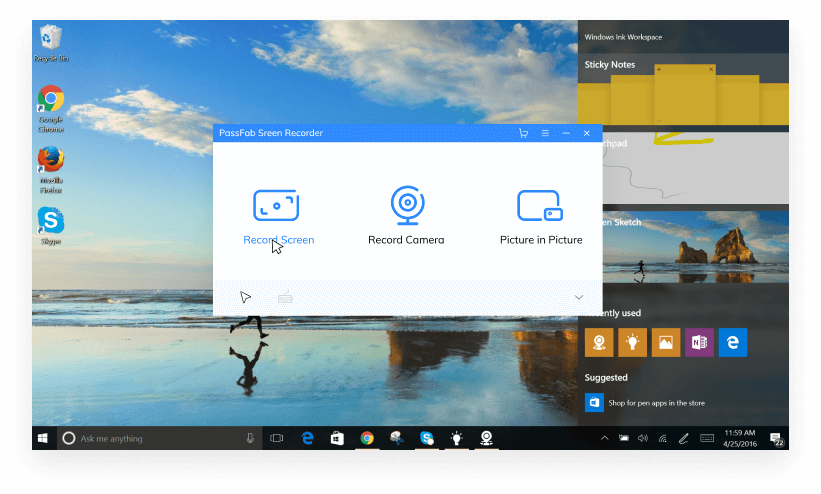This screenshot has width=821, height=494.
Task: Open the Photos tile in recently used
Action: tap(665, 343)
